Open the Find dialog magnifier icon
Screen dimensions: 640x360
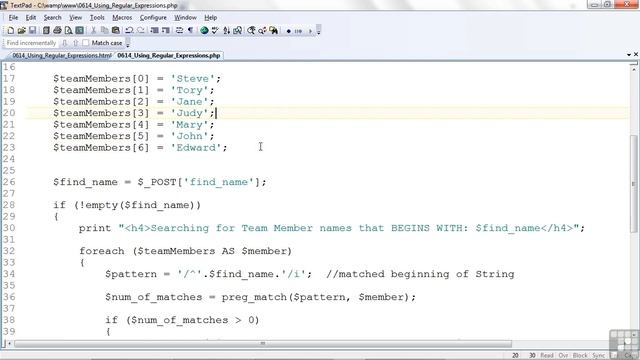pyautogui.click(x=251, y=31)
